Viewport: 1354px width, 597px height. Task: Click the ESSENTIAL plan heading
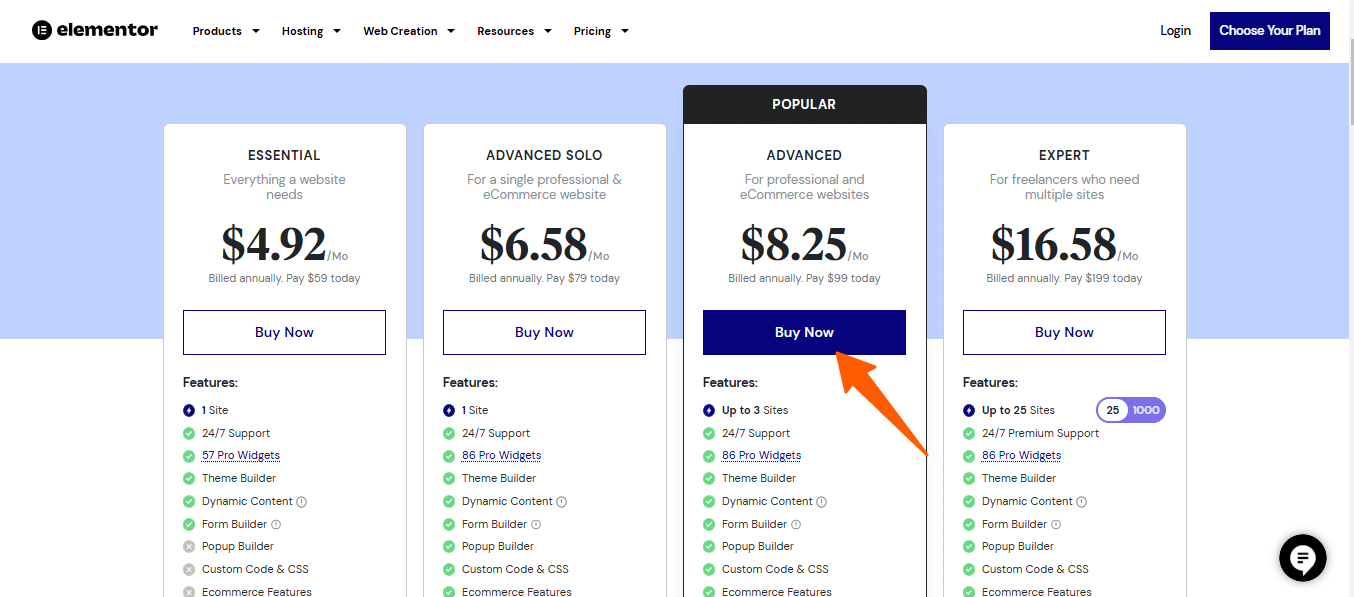tap(284, 155)
